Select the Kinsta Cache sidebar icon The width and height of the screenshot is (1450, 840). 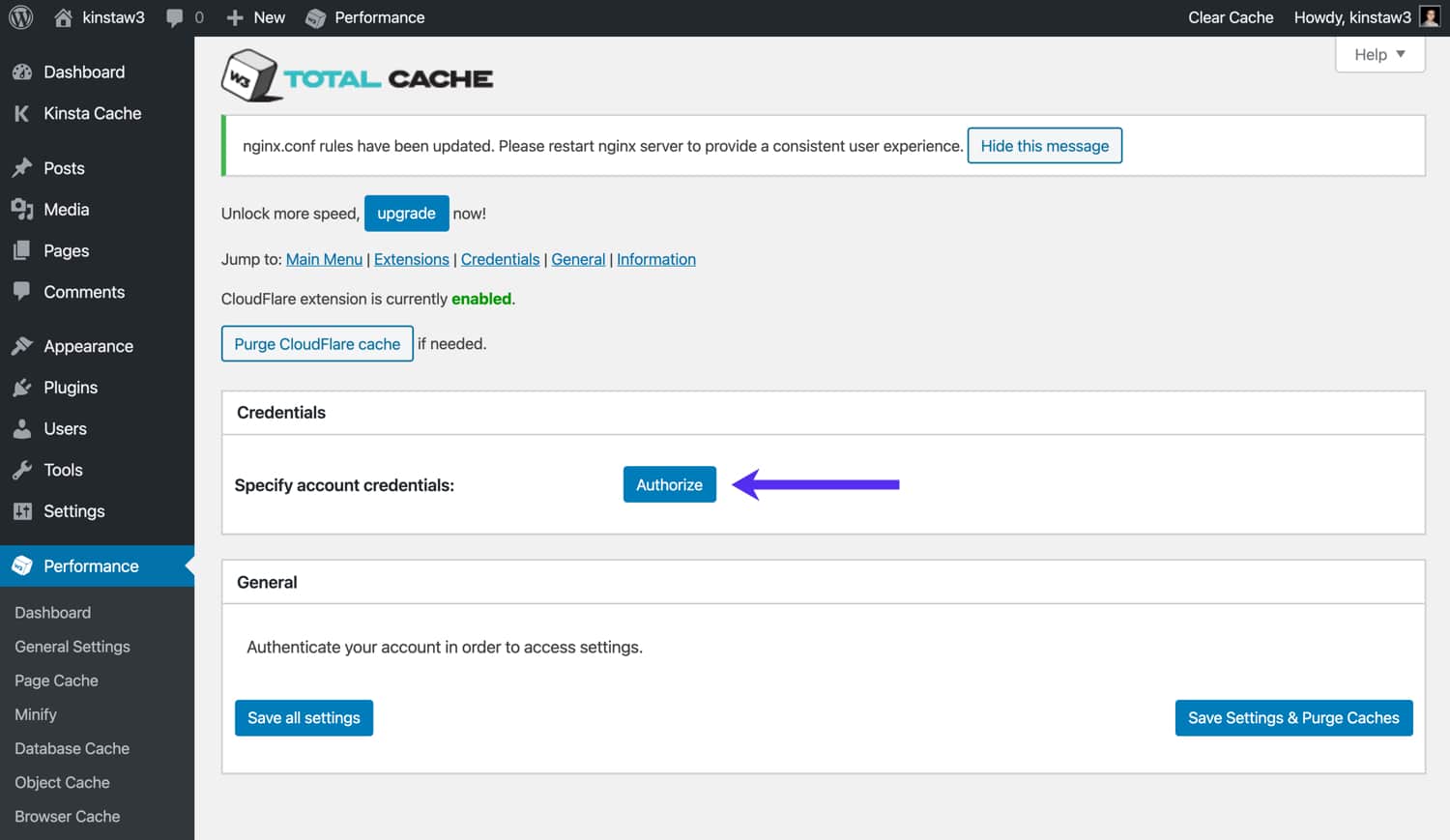21,113
